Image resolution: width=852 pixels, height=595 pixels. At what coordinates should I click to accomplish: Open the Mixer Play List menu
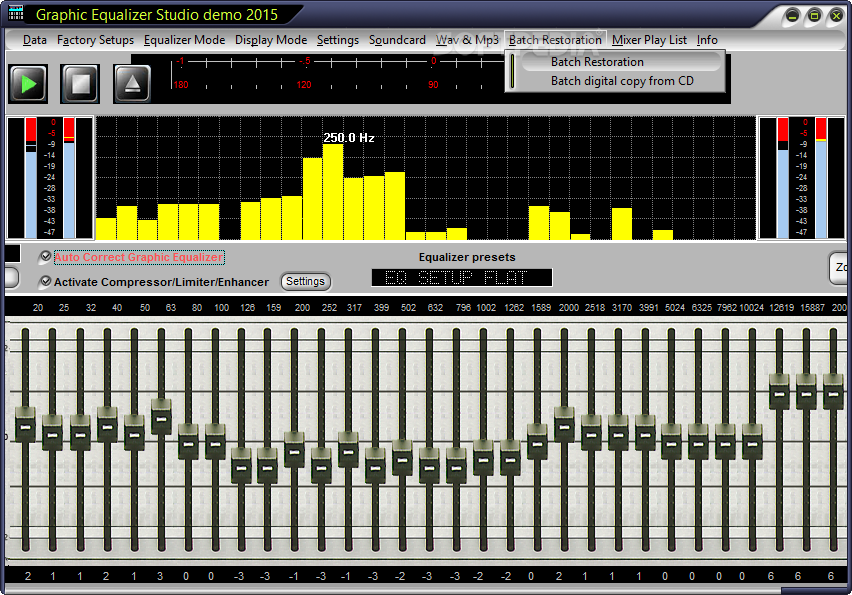tap(649, 40)
